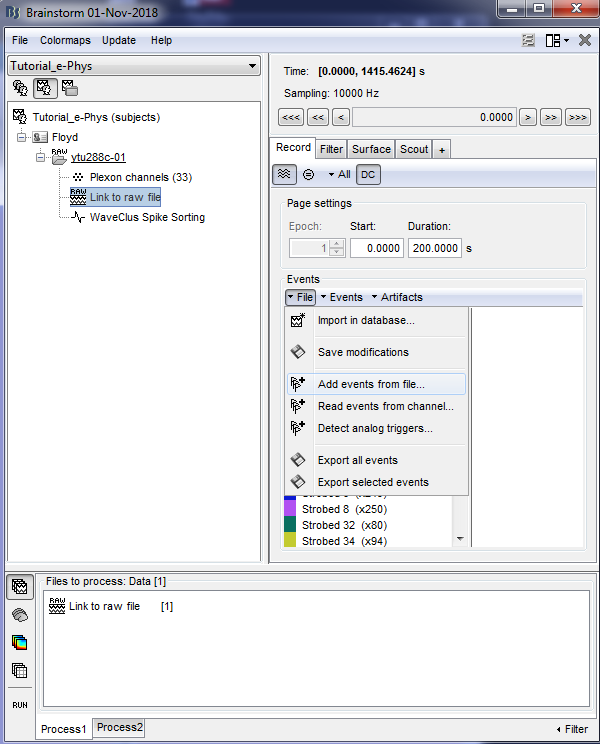Select functional data by subjects view
600x744 pixels.
44,88
